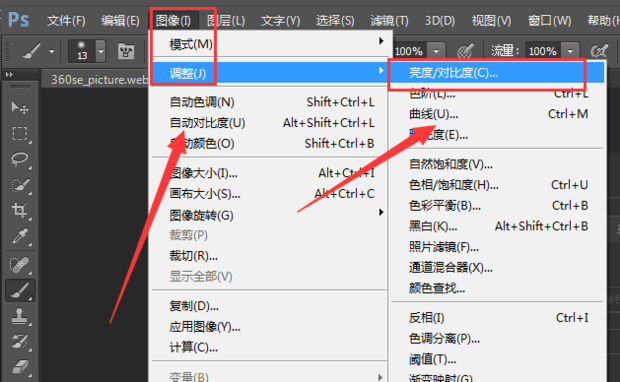Open the 文件(F) menu
The image size is (620, 382).
[66, 20]
